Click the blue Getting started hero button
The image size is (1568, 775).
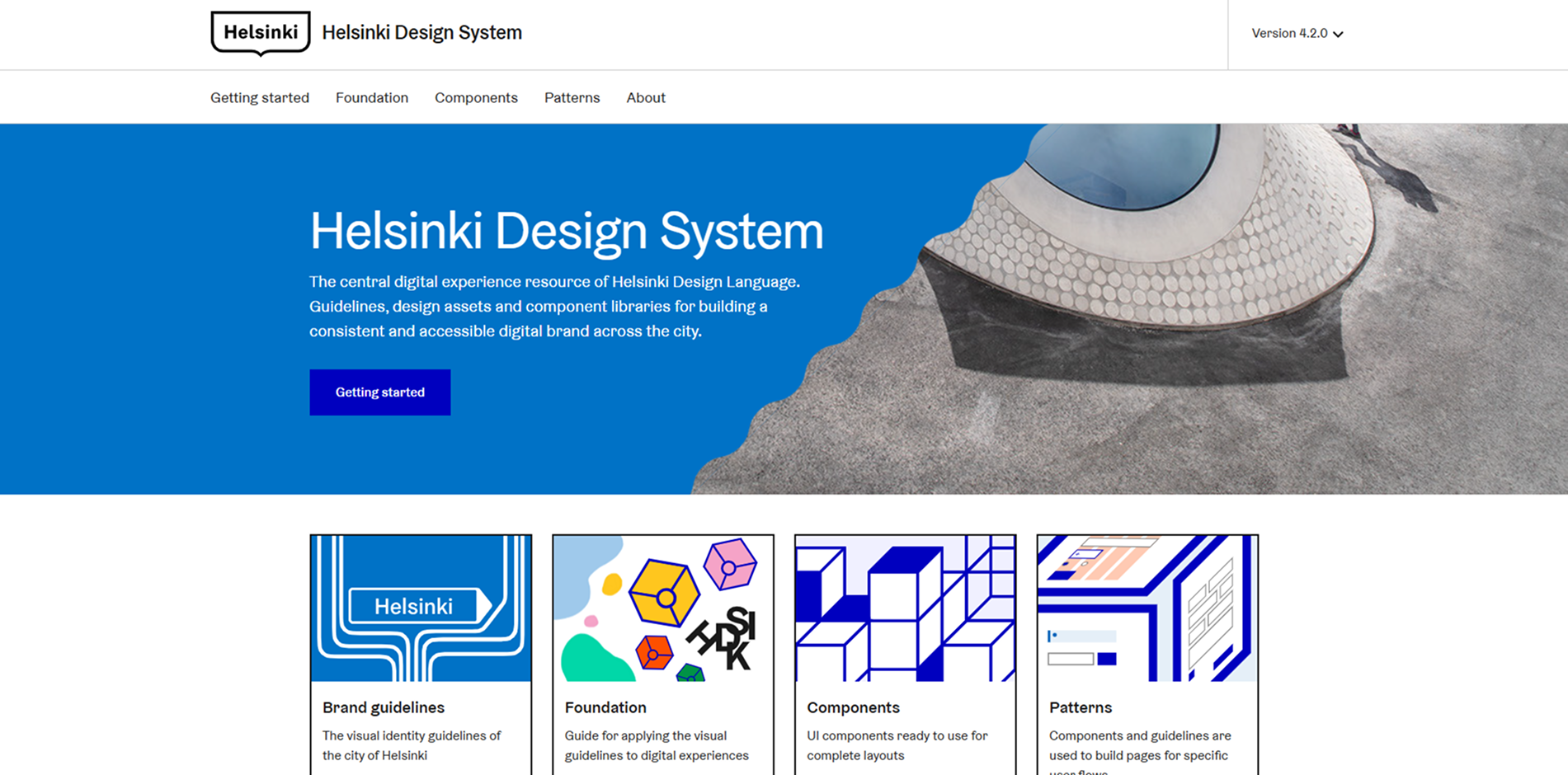pos(380,392)
